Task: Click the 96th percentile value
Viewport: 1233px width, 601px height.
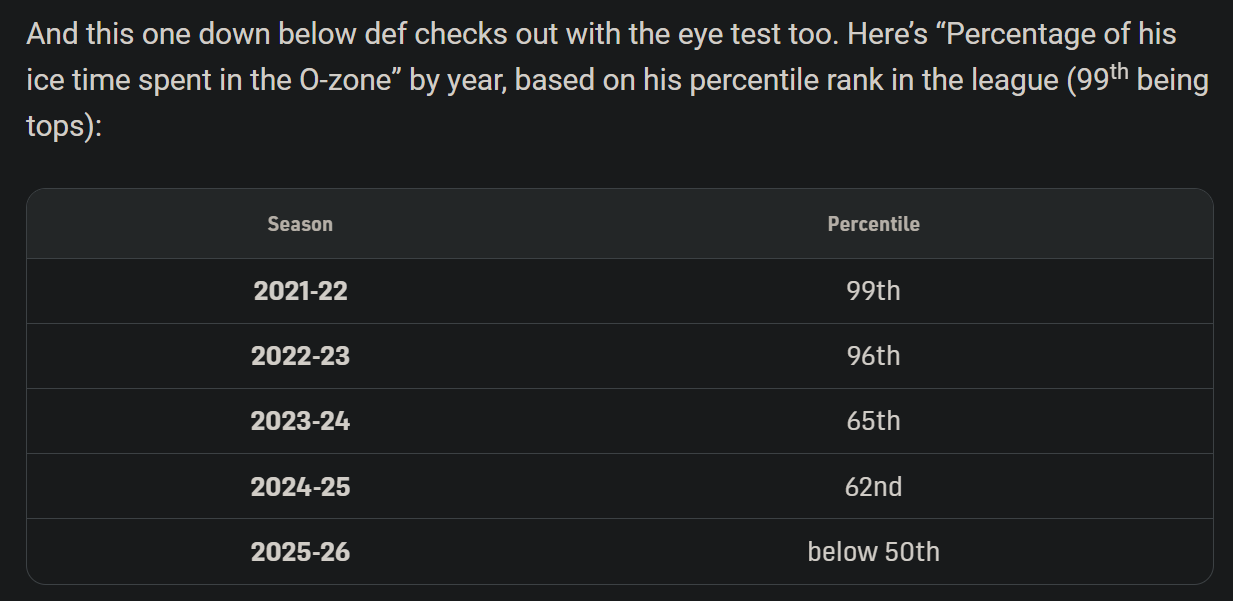Action: (x=873, y=356)
